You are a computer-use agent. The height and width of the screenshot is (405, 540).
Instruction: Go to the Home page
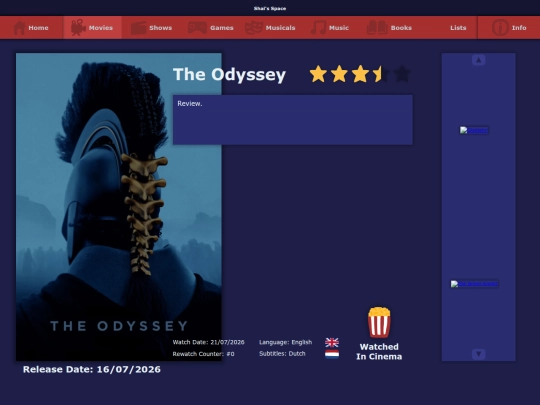(31, 28)
